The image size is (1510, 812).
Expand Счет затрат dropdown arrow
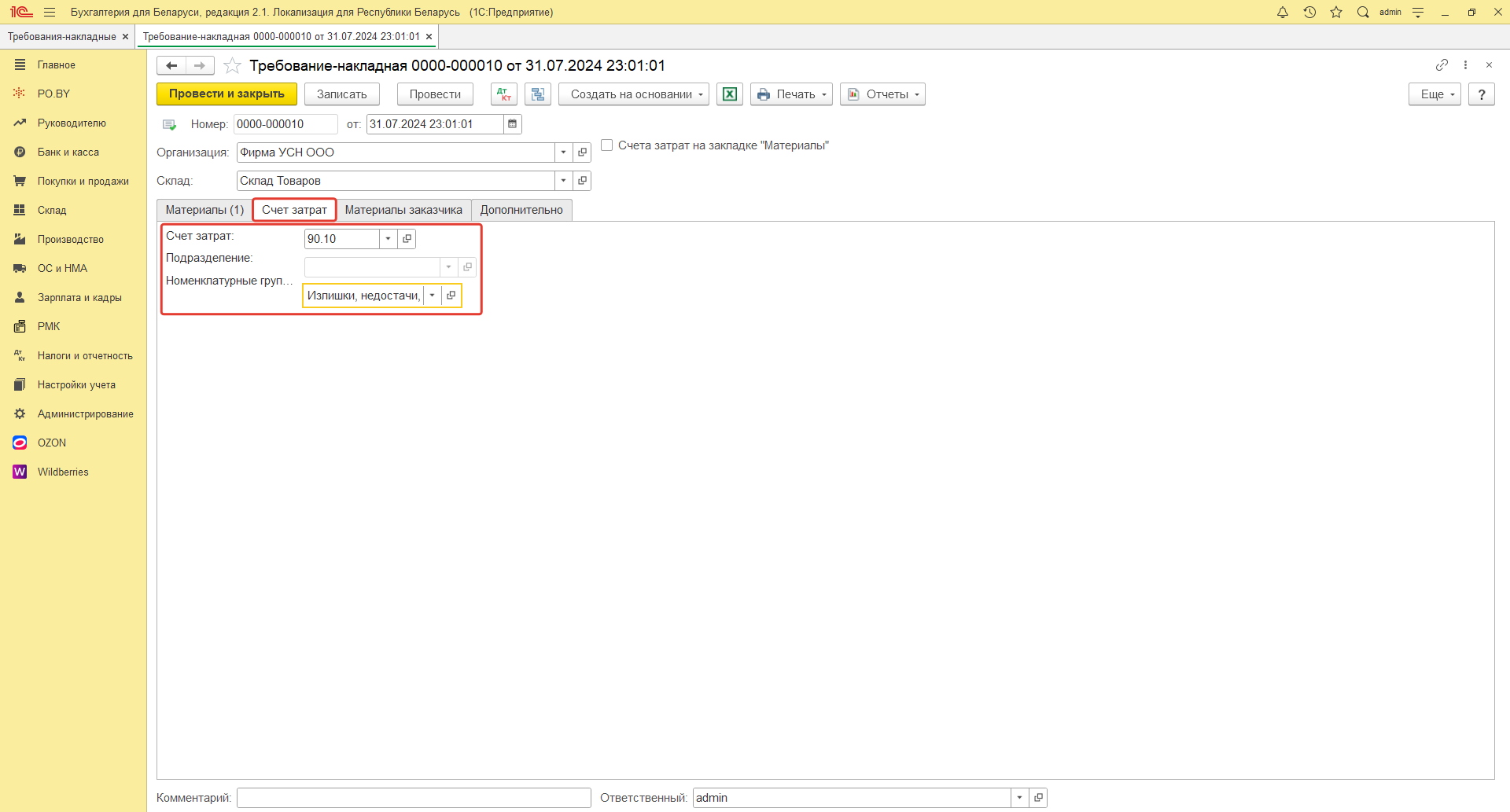tap(389, 239)
